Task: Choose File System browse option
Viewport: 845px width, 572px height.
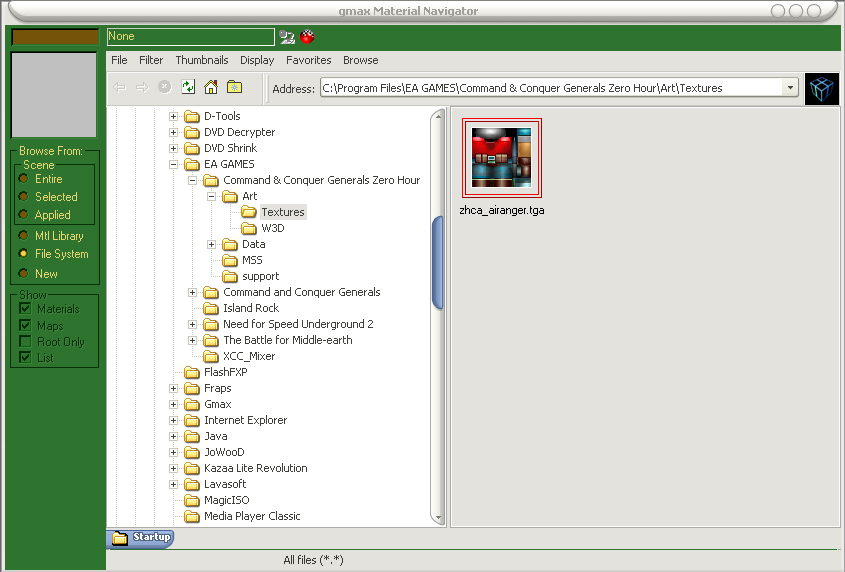Action: 23,253
